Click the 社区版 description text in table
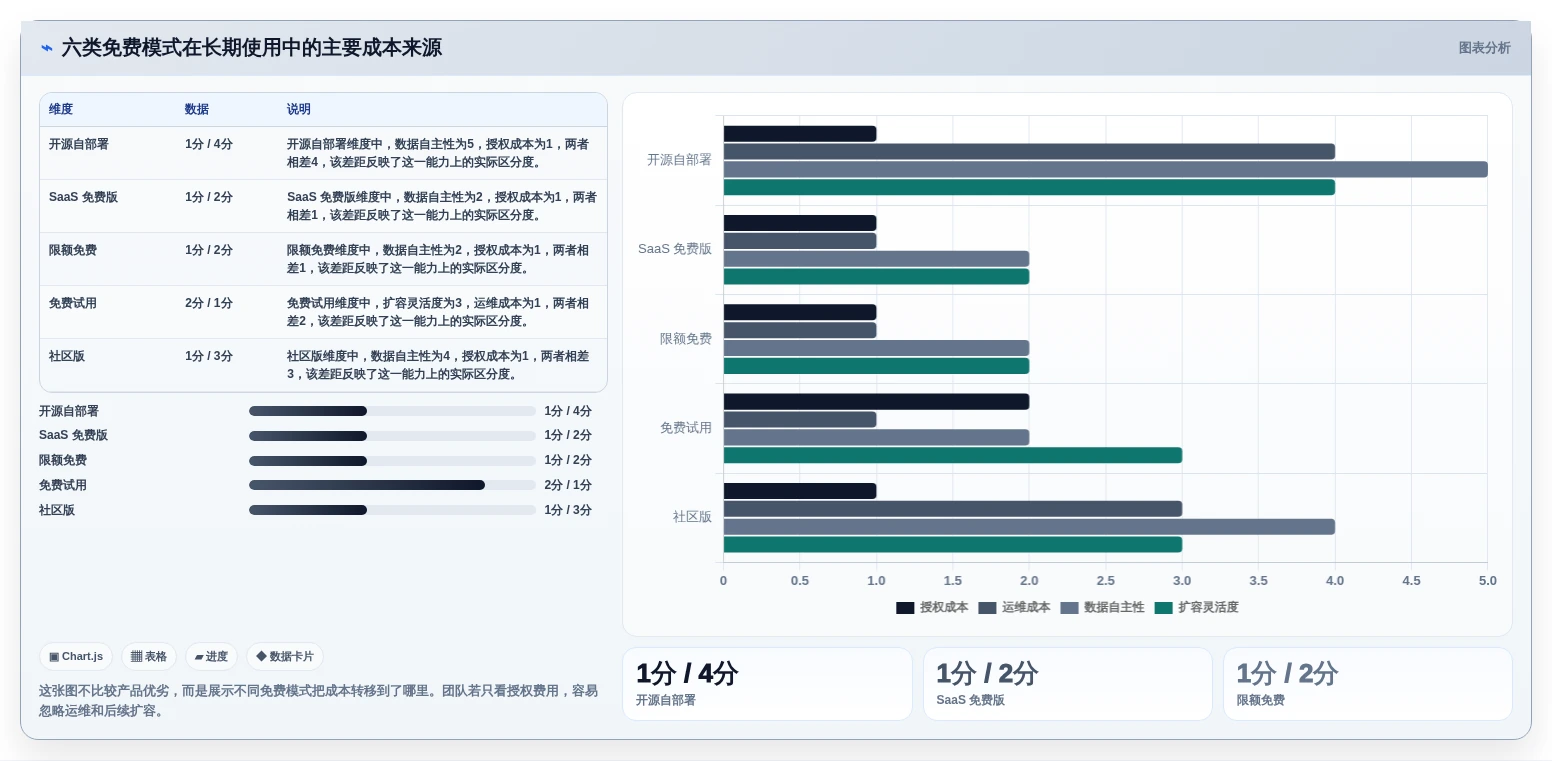This screenshot has width=1552, height=761. (438, 365)
